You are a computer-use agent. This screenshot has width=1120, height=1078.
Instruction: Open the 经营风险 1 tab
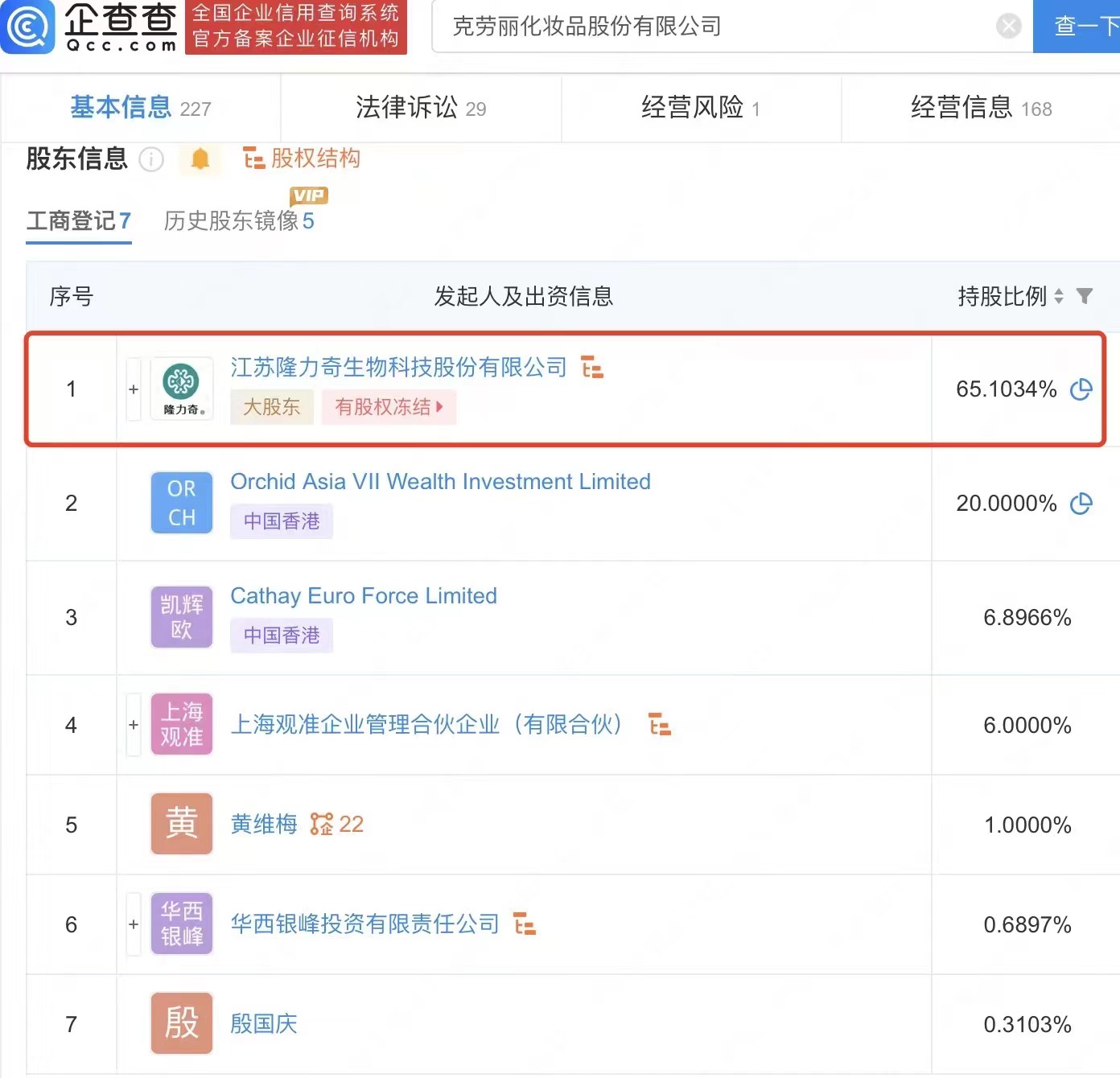(x=701, y=108)
